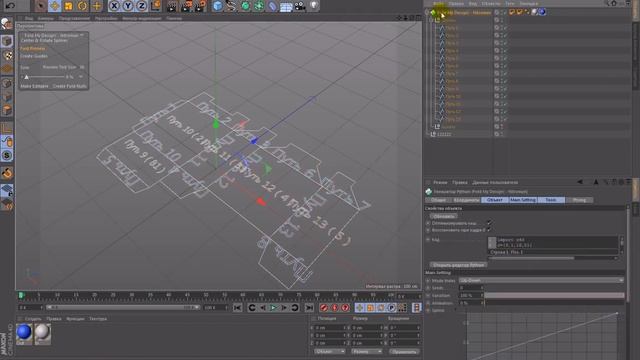Viewport: 640px width, 360px height.
Task: Click Fold Preview in HUD panel
Action: pos(33,49)
